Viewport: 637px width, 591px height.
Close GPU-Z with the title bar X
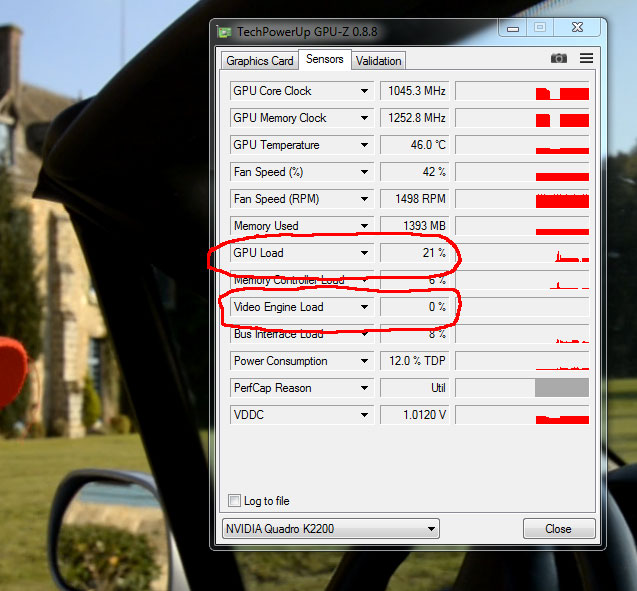577,28
